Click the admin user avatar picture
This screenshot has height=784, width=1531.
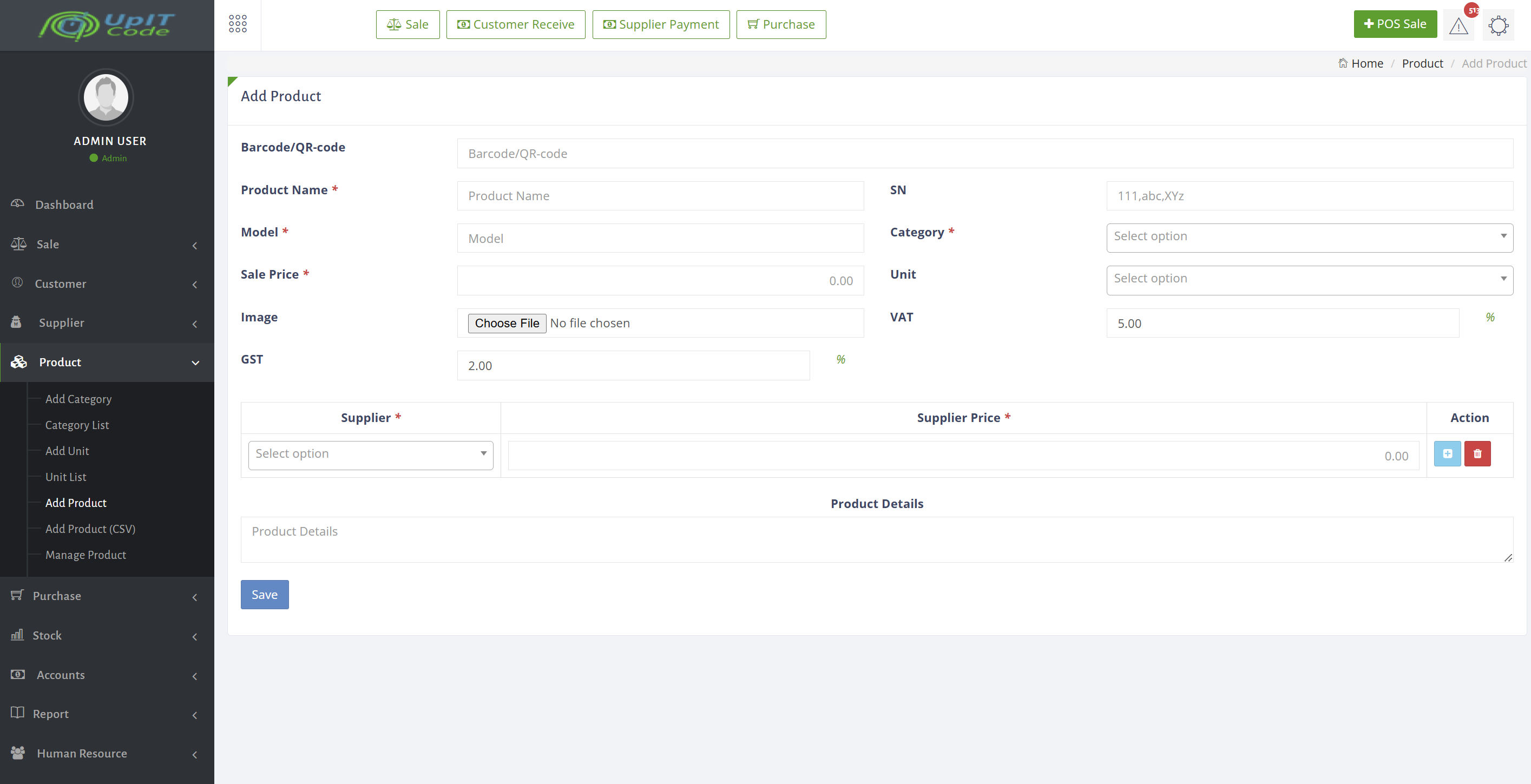point(106,97)
